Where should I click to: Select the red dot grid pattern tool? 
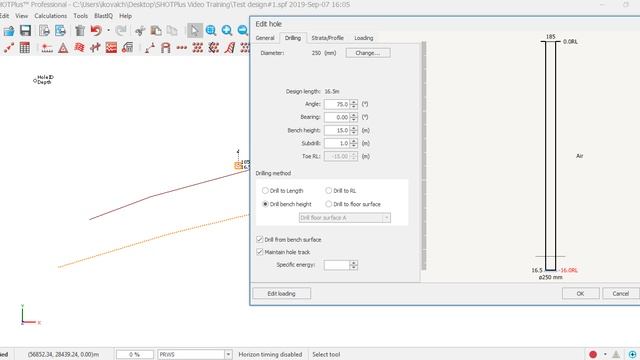coord(198,48)
